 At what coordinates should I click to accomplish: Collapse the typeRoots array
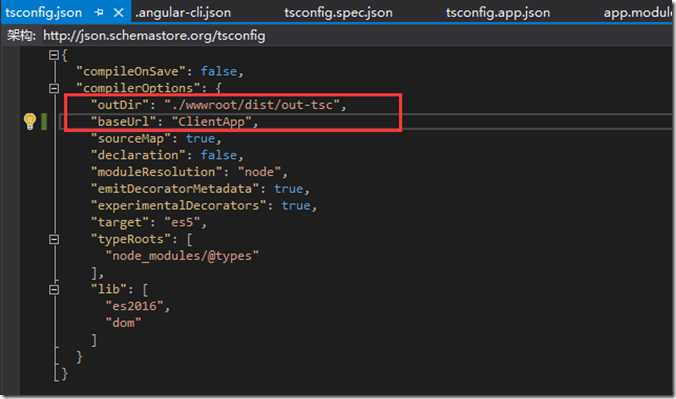click(54, 239)
